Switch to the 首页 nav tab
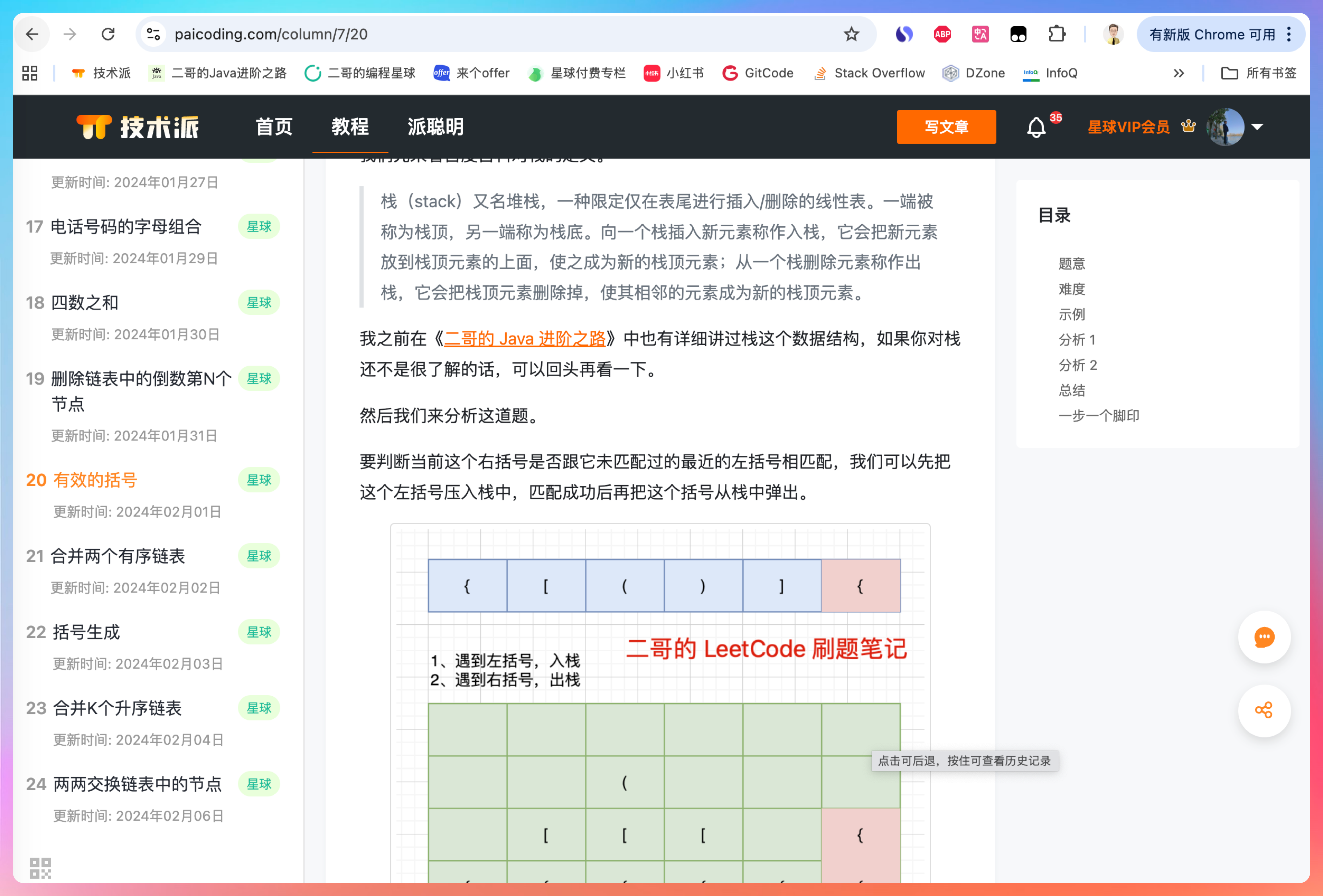Image resolution: width=1323 pixels, height=896 pixels. click(274, 126)
